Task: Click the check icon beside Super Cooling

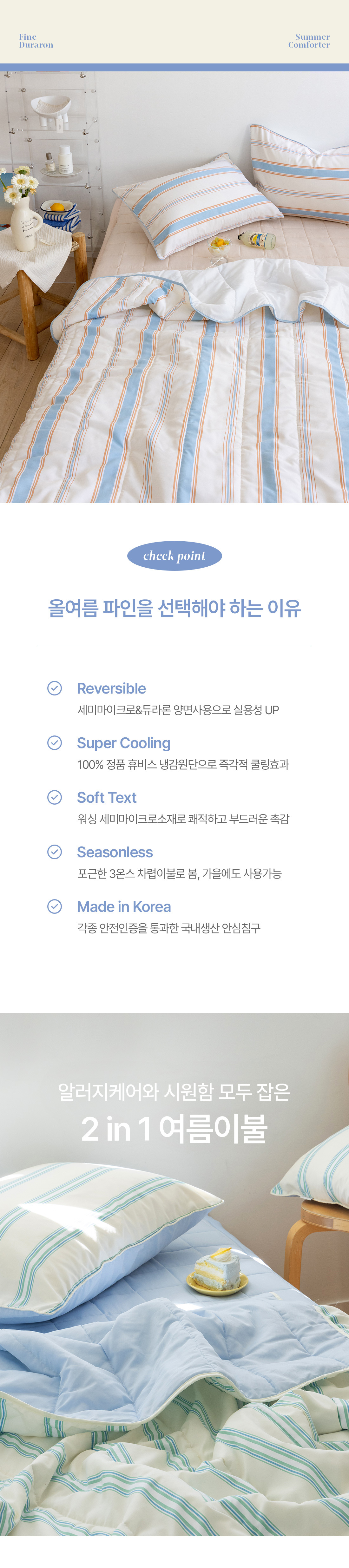Action: (x=55, y=743)
